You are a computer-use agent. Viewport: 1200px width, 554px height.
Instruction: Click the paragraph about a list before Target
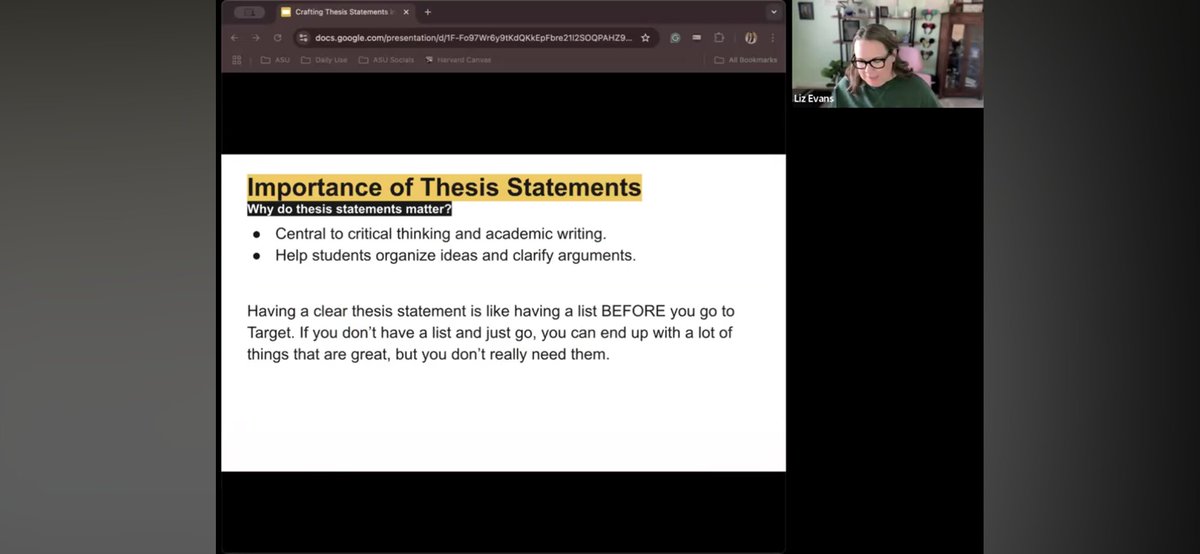(490, 333)
